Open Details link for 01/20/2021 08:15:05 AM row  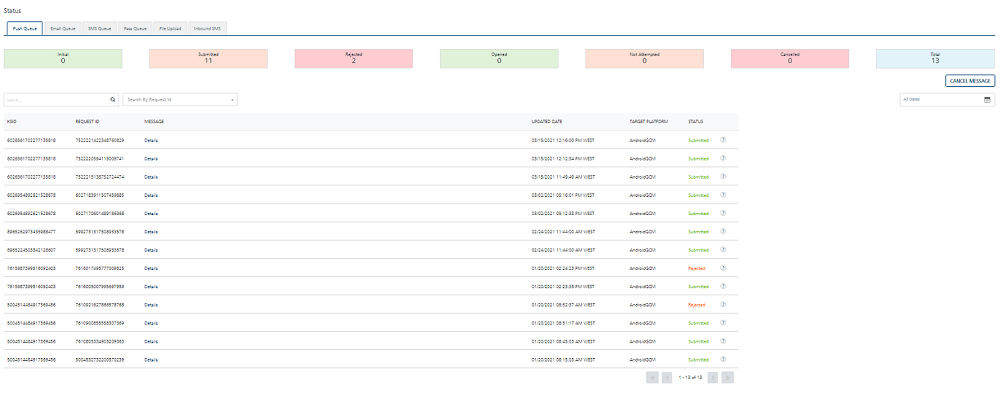pyautogui.click(x=151, y=360)
